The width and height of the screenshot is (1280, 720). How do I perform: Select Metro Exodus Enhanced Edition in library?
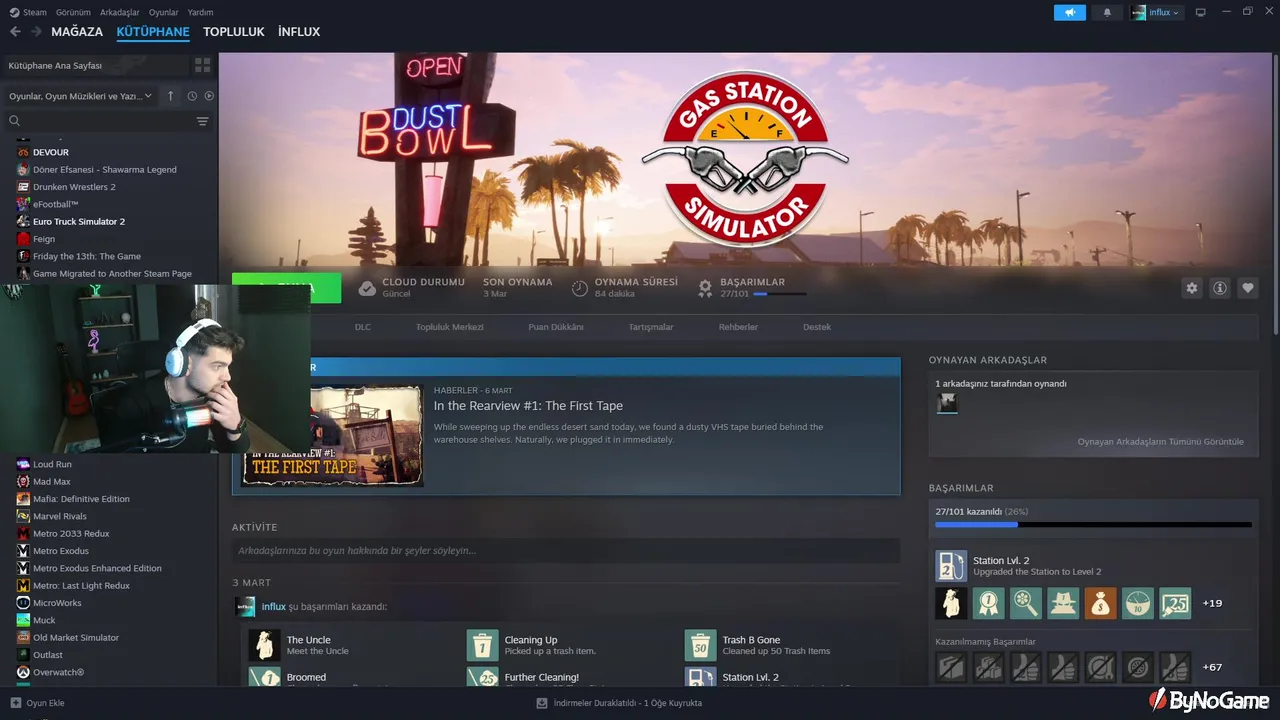click(x=97, y=568)
